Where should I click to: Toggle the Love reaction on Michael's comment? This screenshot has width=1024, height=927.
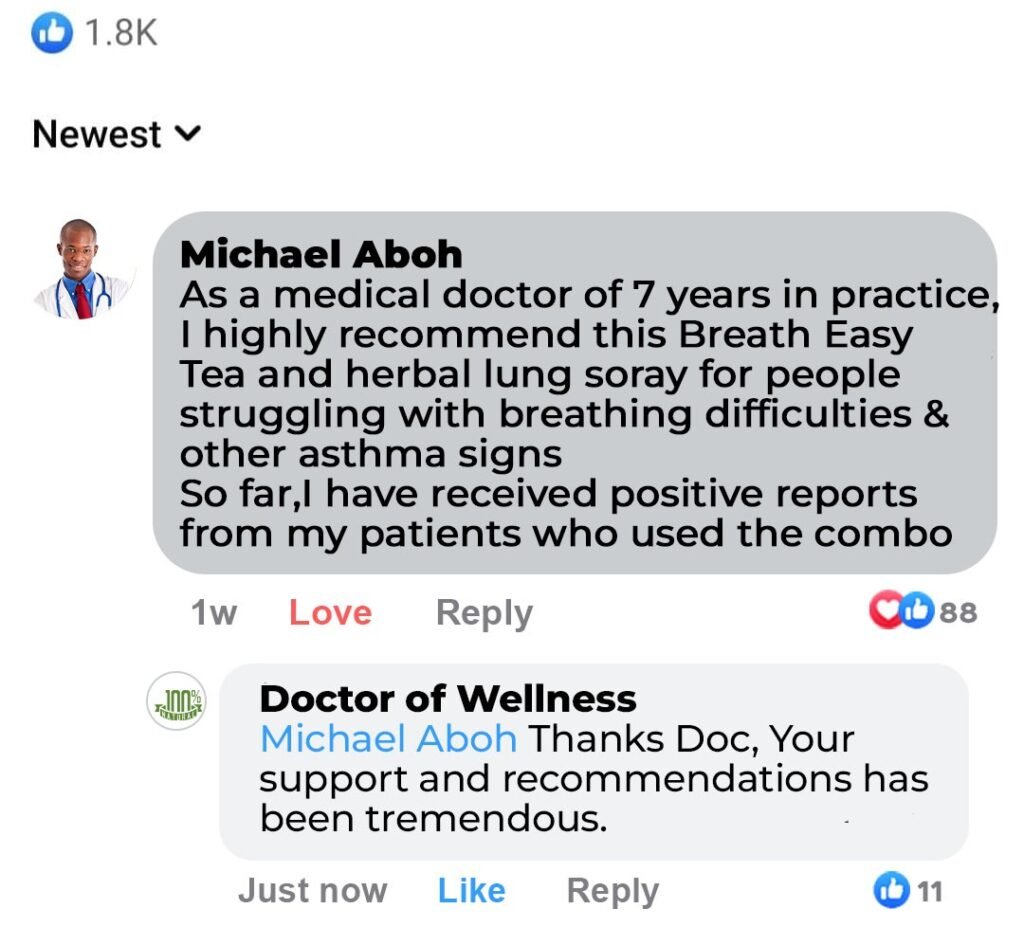pos(330,613)
